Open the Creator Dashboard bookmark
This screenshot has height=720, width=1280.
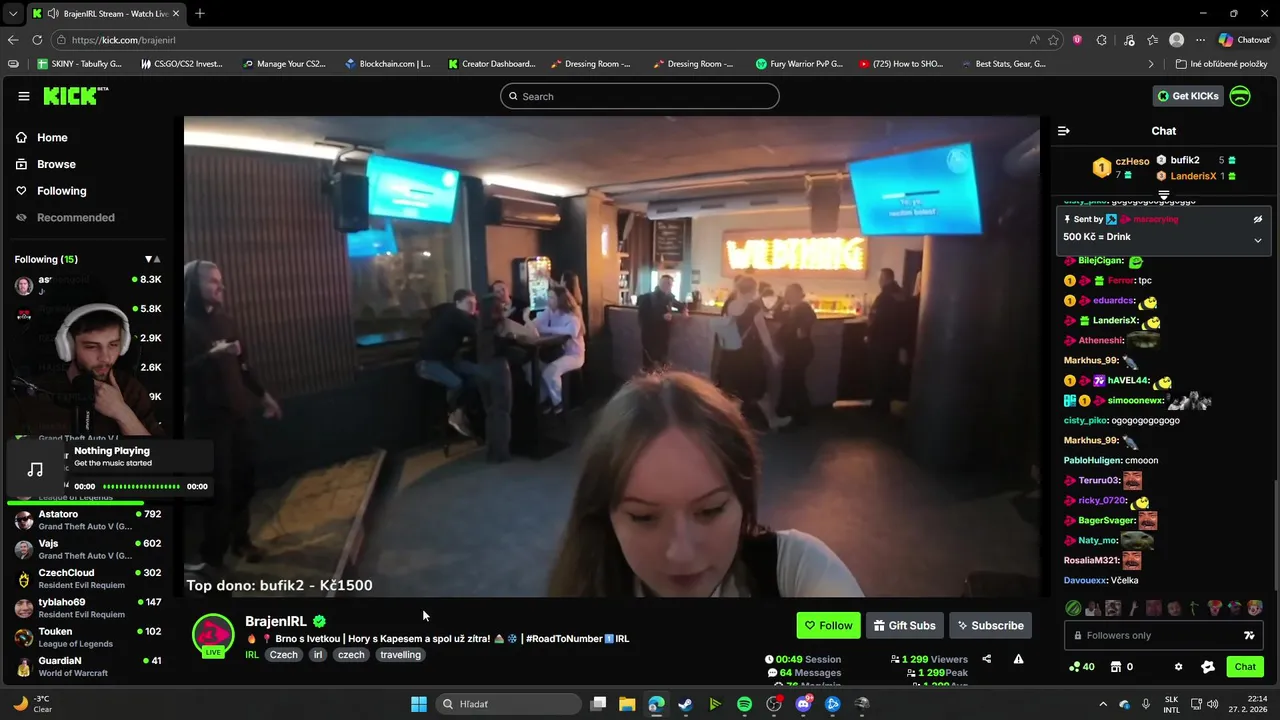491,64
